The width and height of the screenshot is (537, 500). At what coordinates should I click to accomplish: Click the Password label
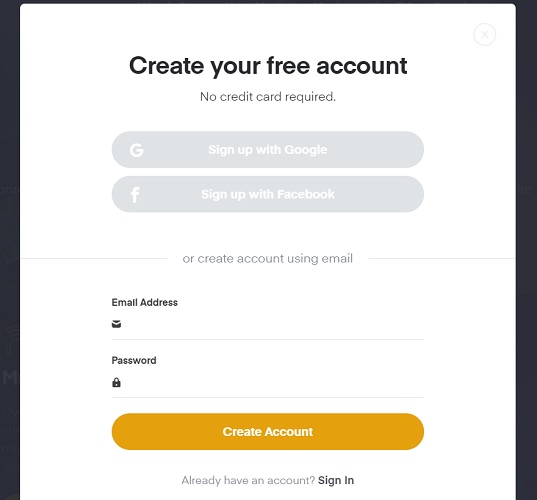pos(134,360)
